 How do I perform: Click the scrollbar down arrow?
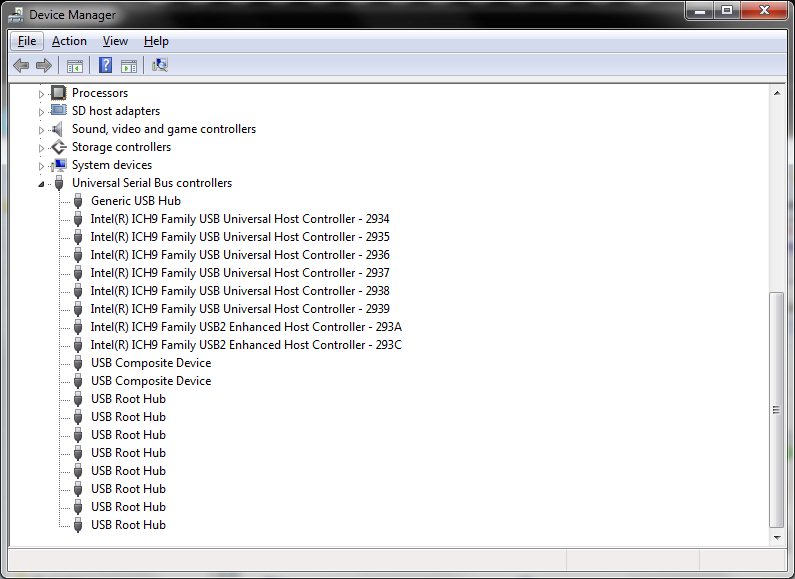777,537
